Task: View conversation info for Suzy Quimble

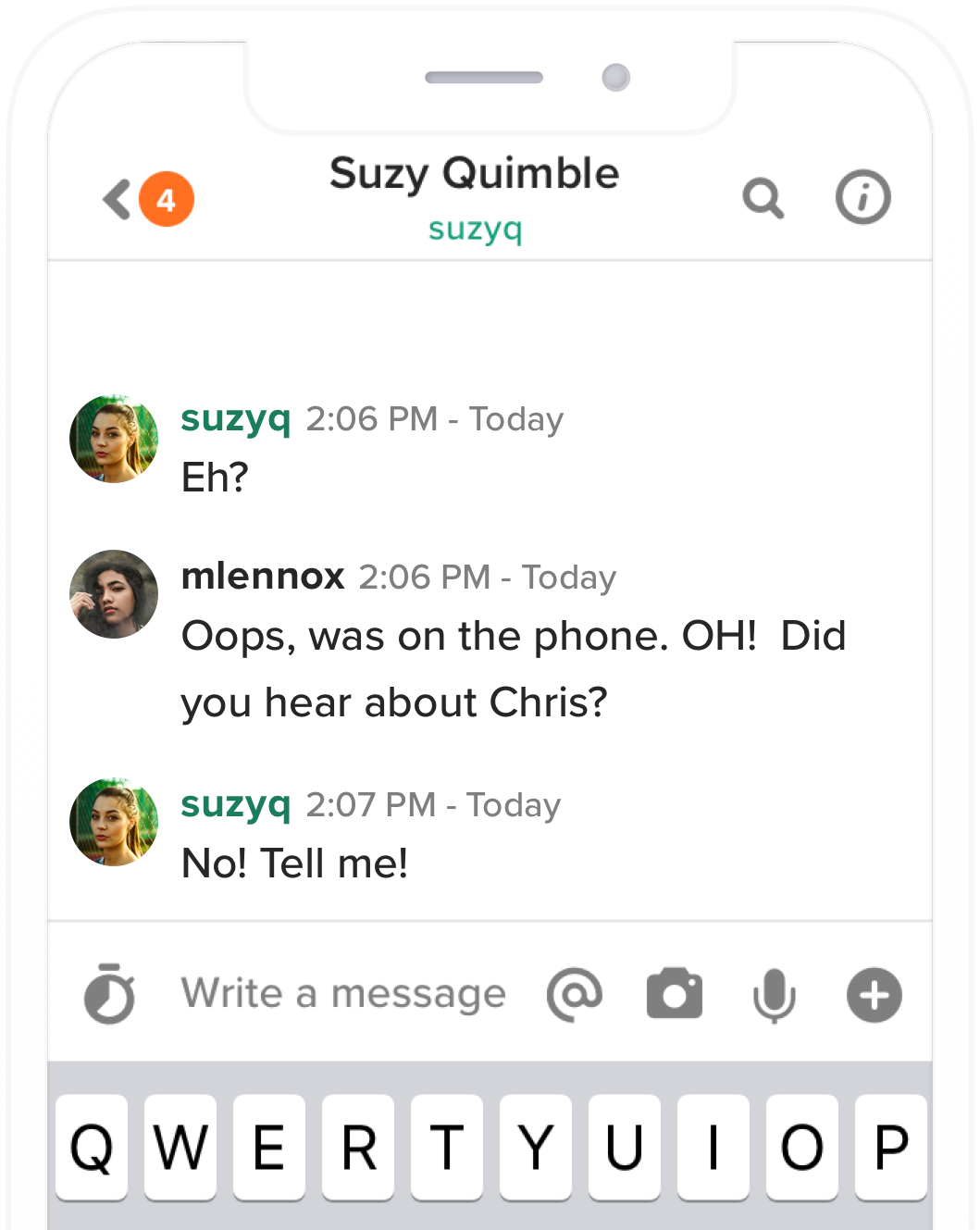Action: point(862,197)
